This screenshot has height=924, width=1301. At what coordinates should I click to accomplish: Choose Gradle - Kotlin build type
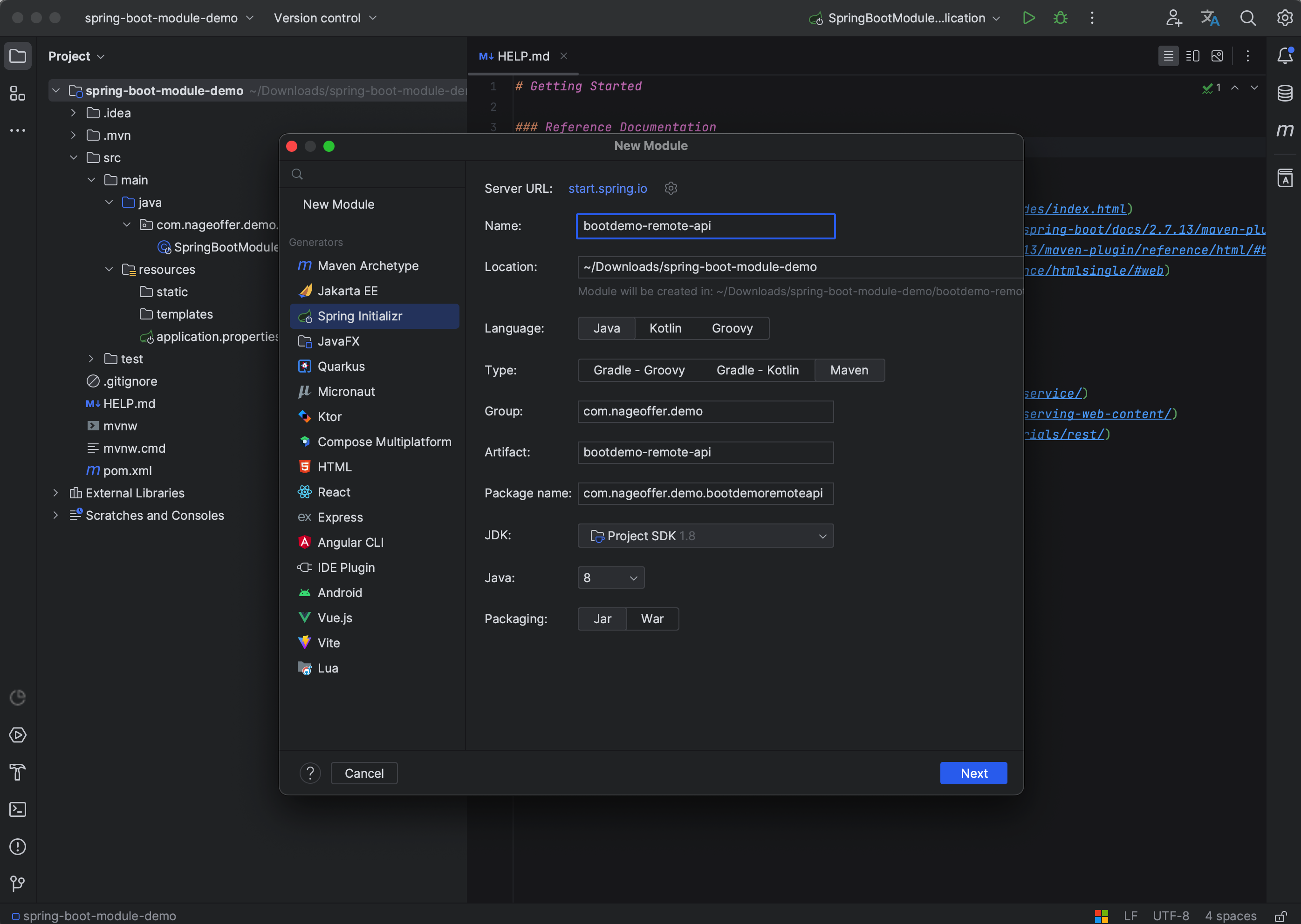[757, 370]
